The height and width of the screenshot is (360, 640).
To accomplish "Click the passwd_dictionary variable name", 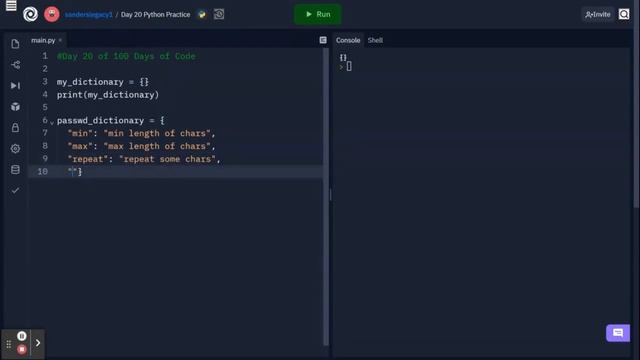I will [100, 120].
